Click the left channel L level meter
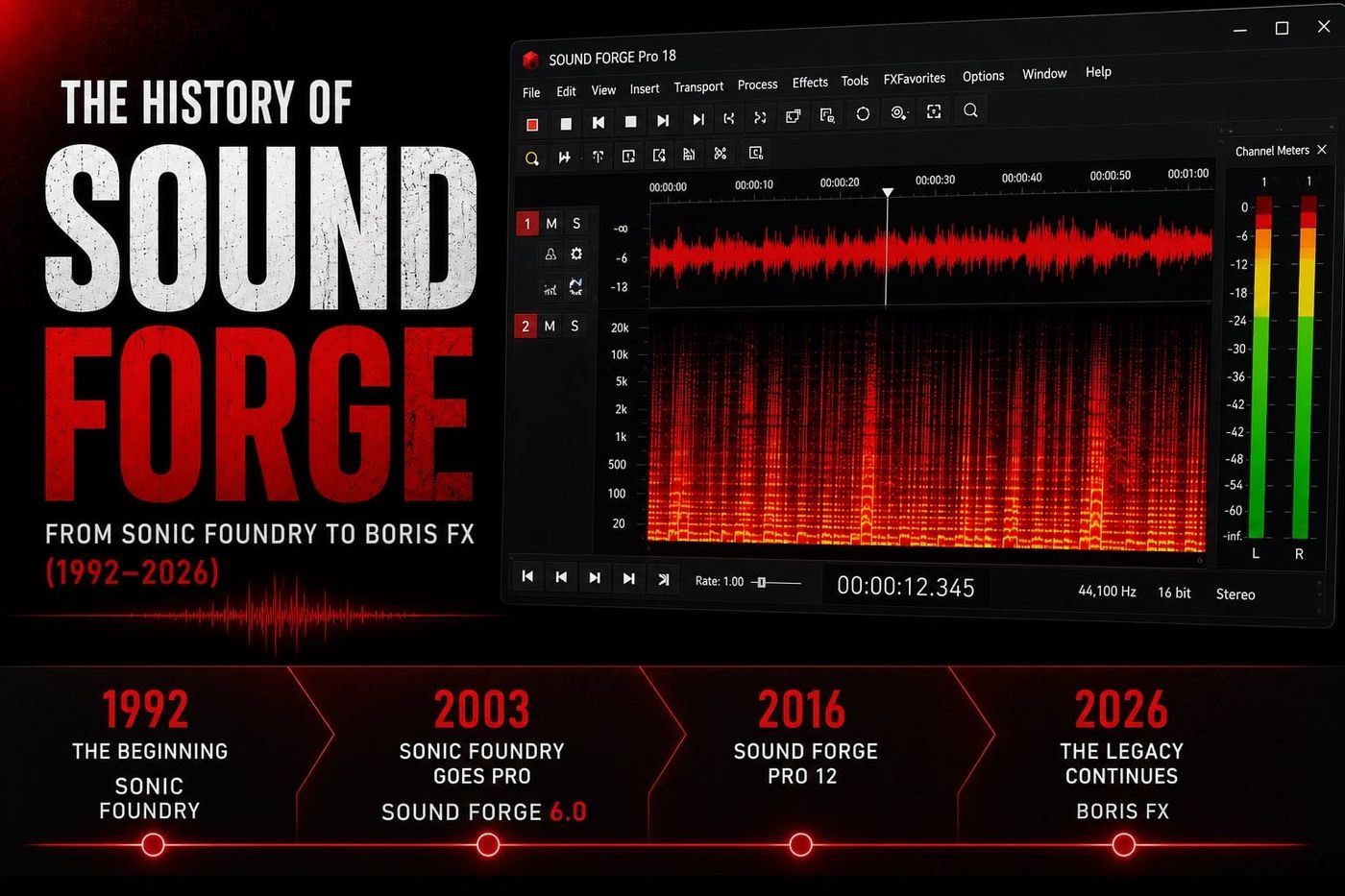 pos(1259,368)
